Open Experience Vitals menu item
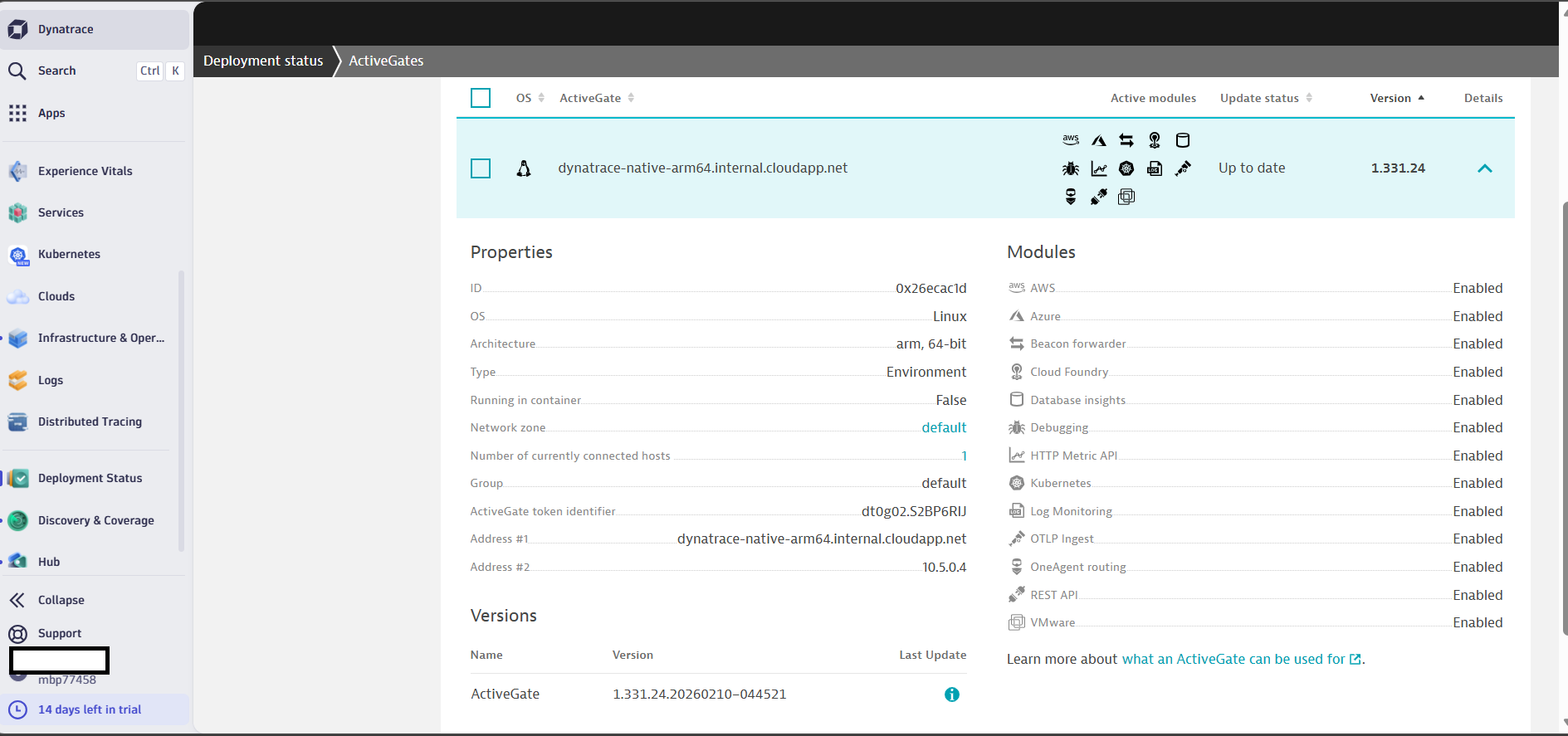This screenshot has height=736, width=1568. tap(85, 171)
